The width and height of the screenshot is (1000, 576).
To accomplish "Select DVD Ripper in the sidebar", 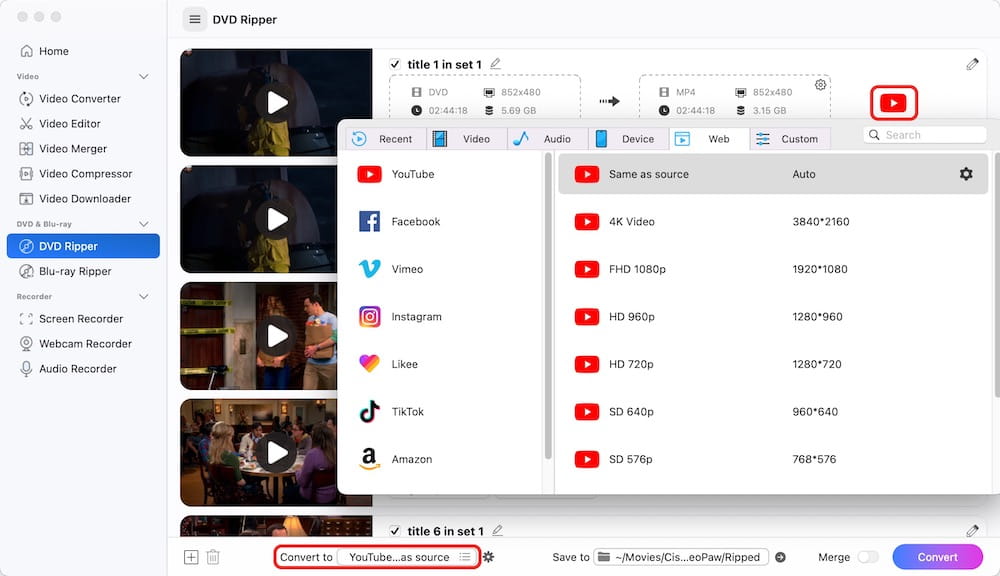I will click(83, 246).
